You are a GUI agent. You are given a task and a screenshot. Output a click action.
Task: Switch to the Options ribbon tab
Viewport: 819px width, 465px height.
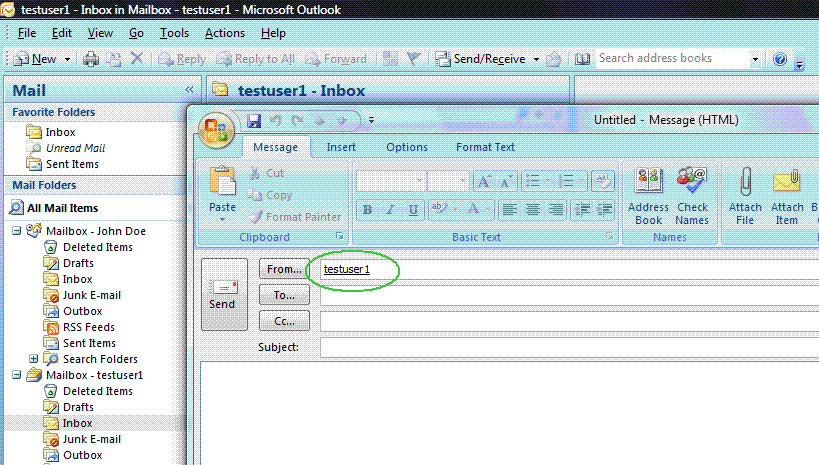point(407,147)
